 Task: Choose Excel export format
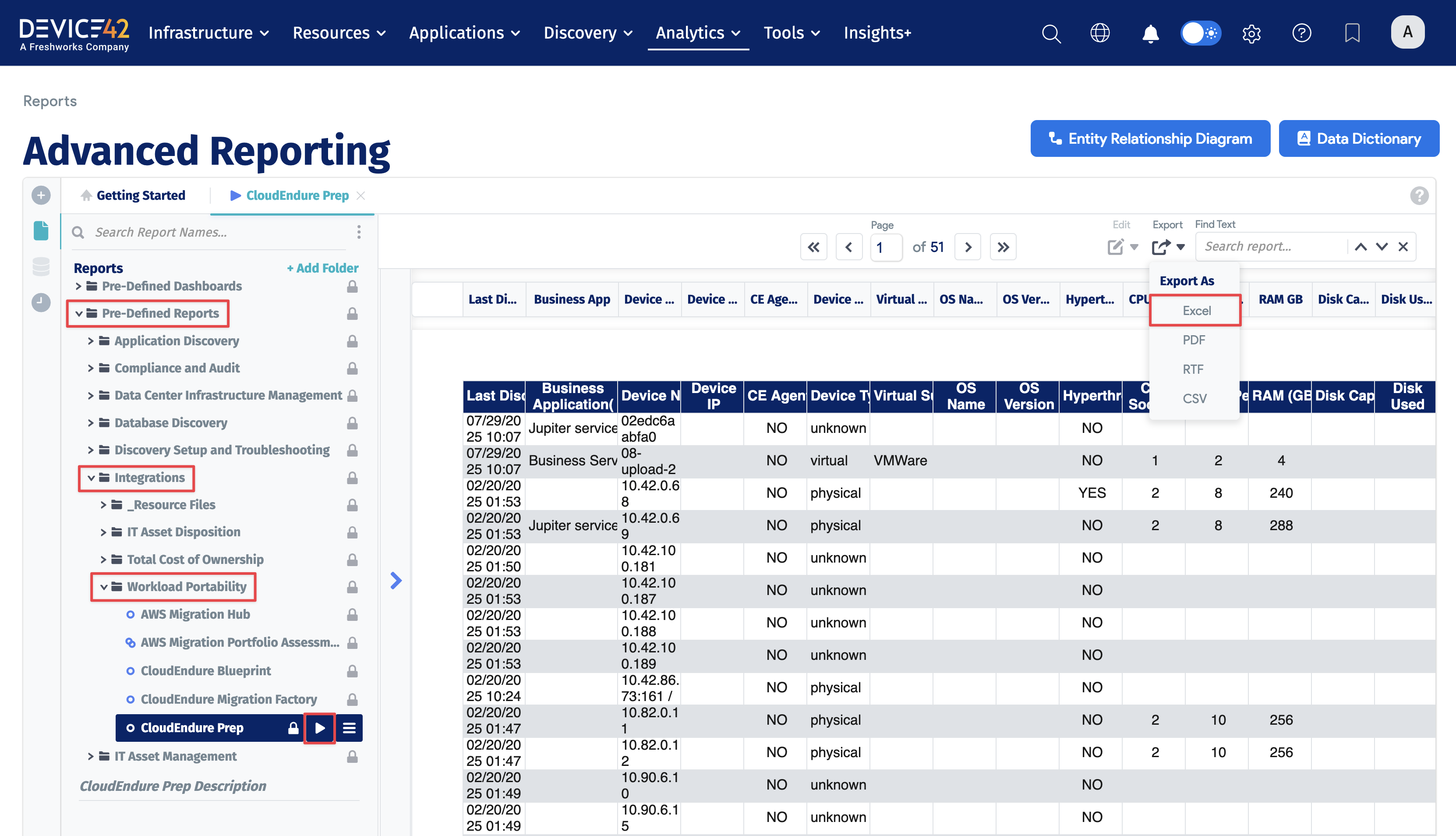pos(1196,311)
